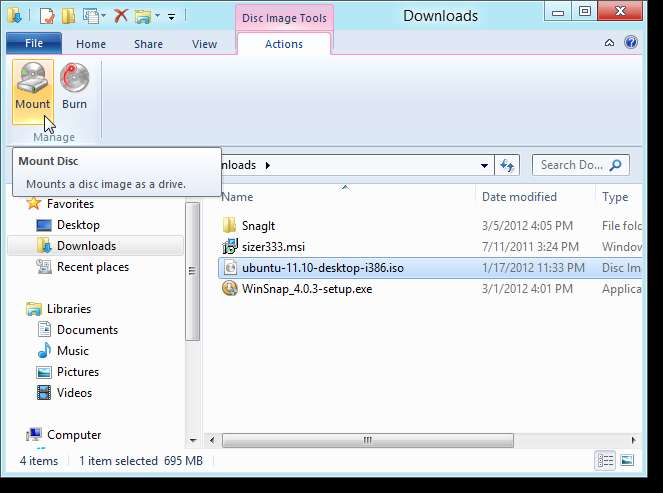The image size is (663, 493).
Task: Sort files by Date modified column
Action: (519, 197)
